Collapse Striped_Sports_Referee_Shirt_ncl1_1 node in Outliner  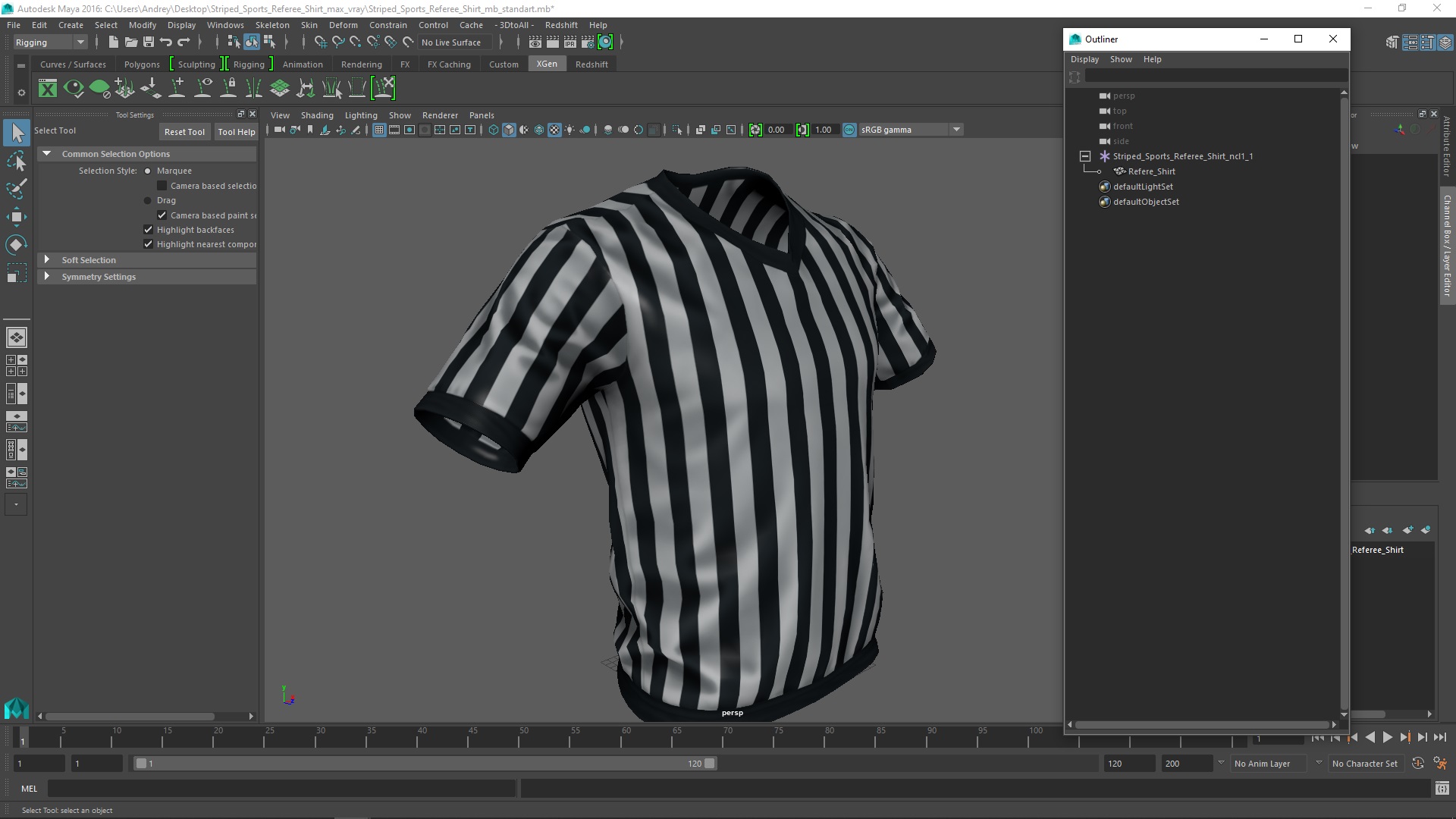click(1085, 156)
